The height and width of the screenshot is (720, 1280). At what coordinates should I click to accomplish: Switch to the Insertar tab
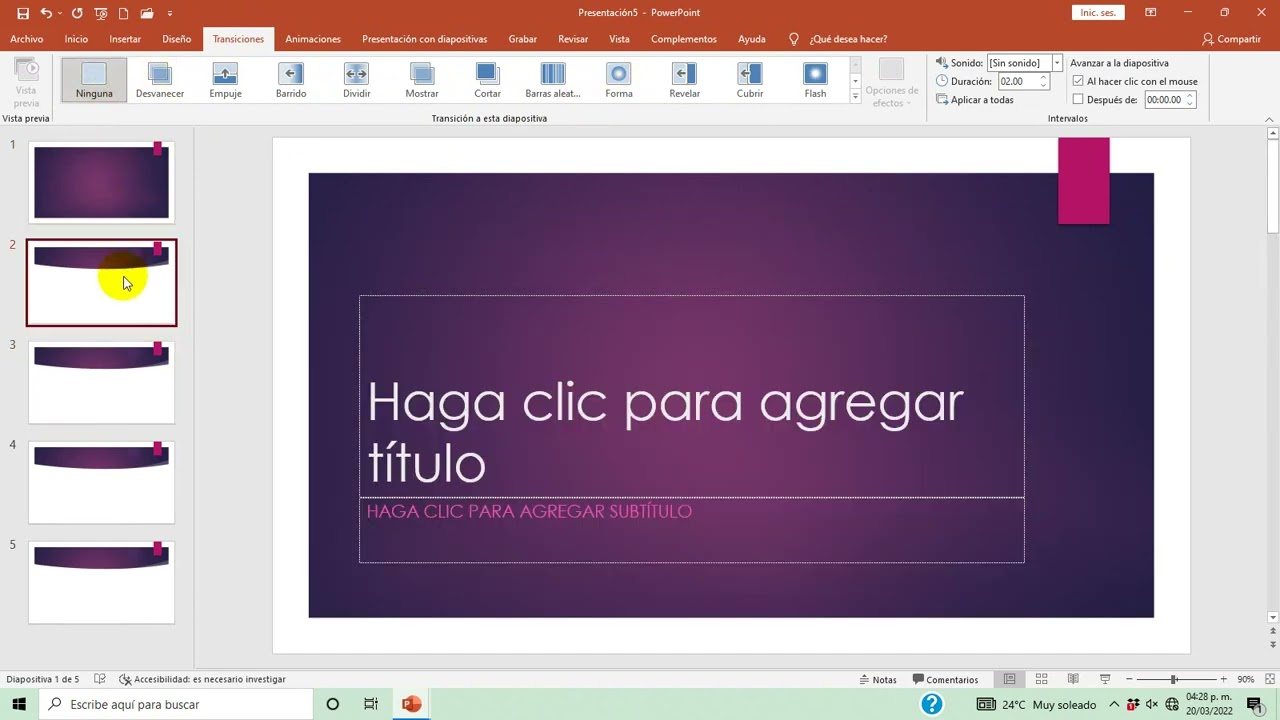click(x=125, y=39)
